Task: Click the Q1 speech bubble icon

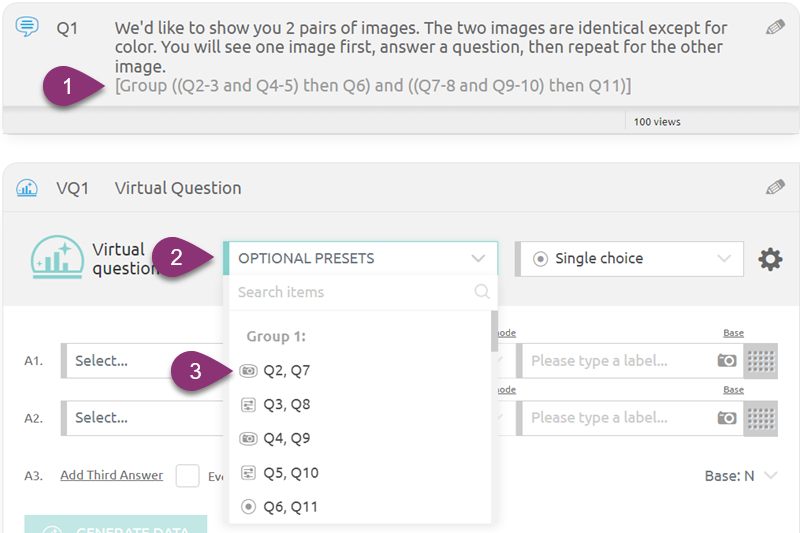Action: (x=27, y=26)
